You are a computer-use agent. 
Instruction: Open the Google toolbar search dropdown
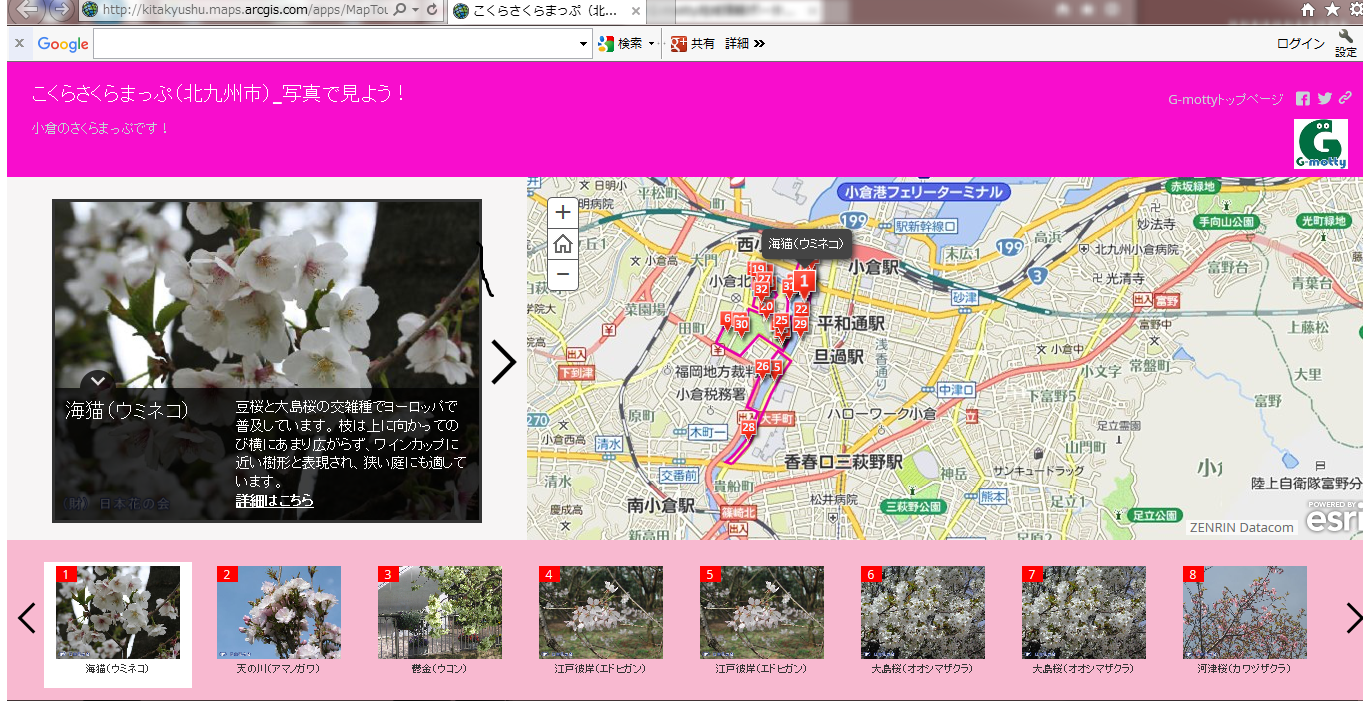coord(584,44)
